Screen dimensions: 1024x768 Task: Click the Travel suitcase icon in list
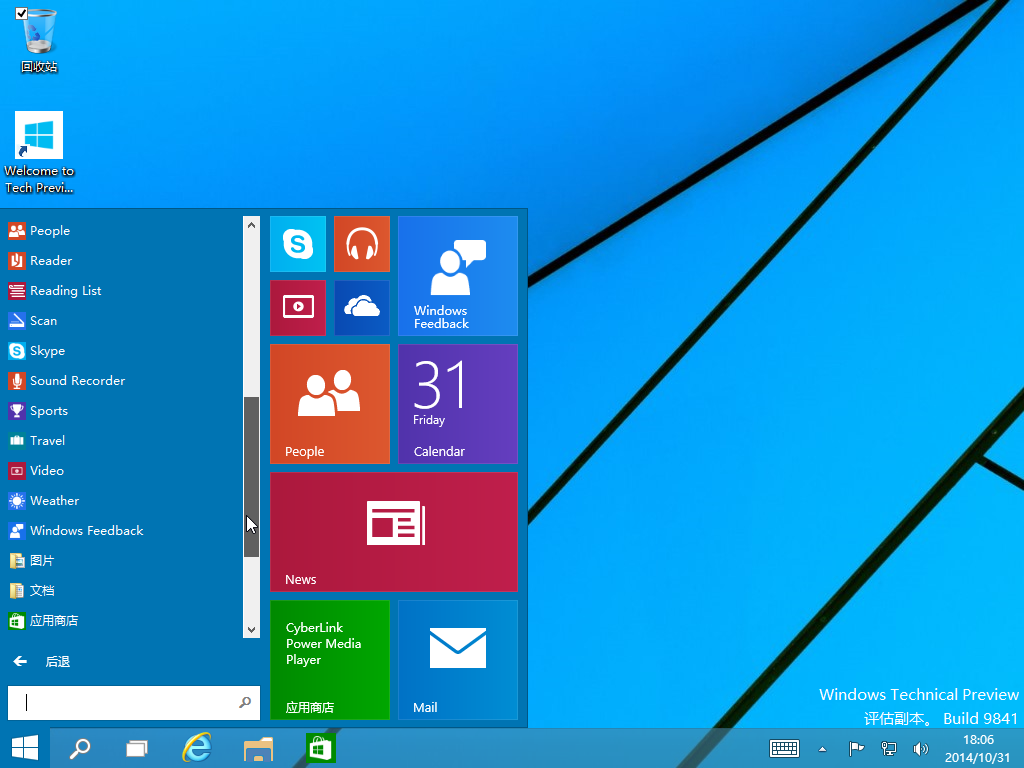point(17,441)
